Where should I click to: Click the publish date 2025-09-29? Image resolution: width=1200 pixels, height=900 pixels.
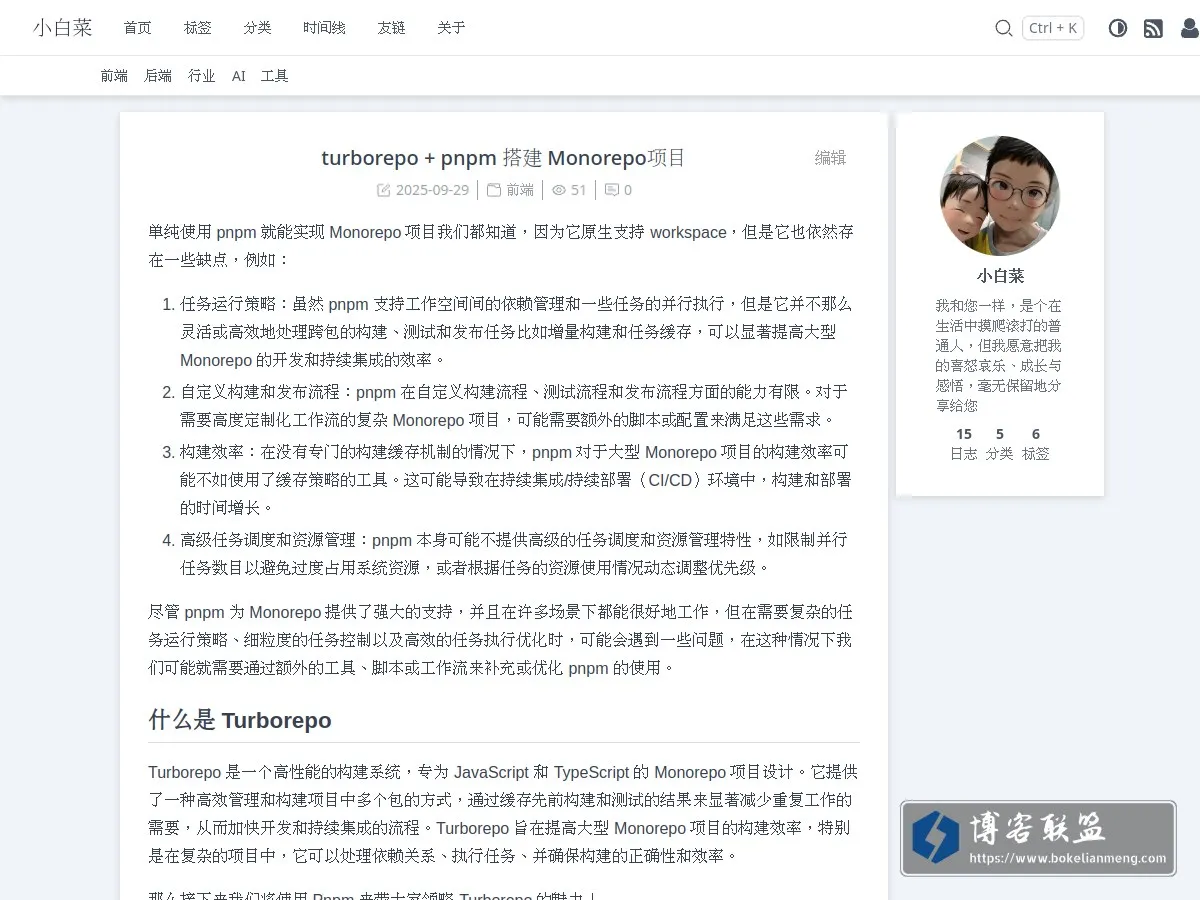pos(432,190)
